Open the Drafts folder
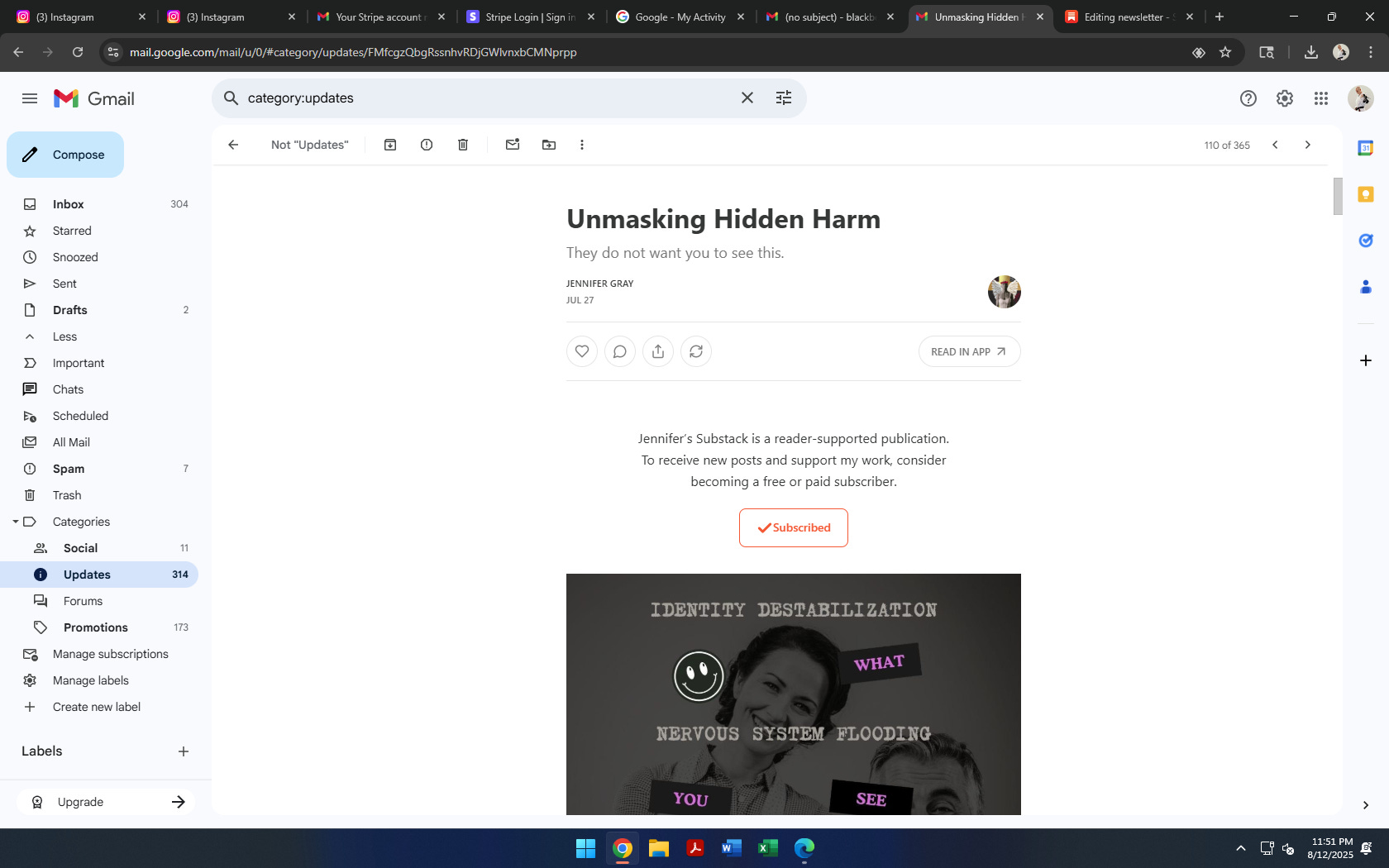 click(99, 310)
